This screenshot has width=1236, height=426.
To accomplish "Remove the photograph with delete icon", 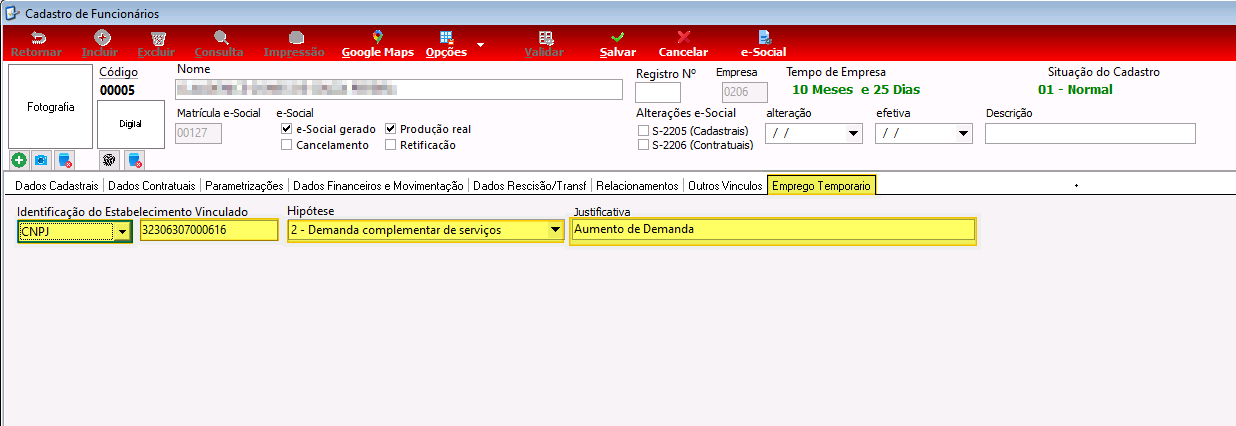I will (64, 159).
